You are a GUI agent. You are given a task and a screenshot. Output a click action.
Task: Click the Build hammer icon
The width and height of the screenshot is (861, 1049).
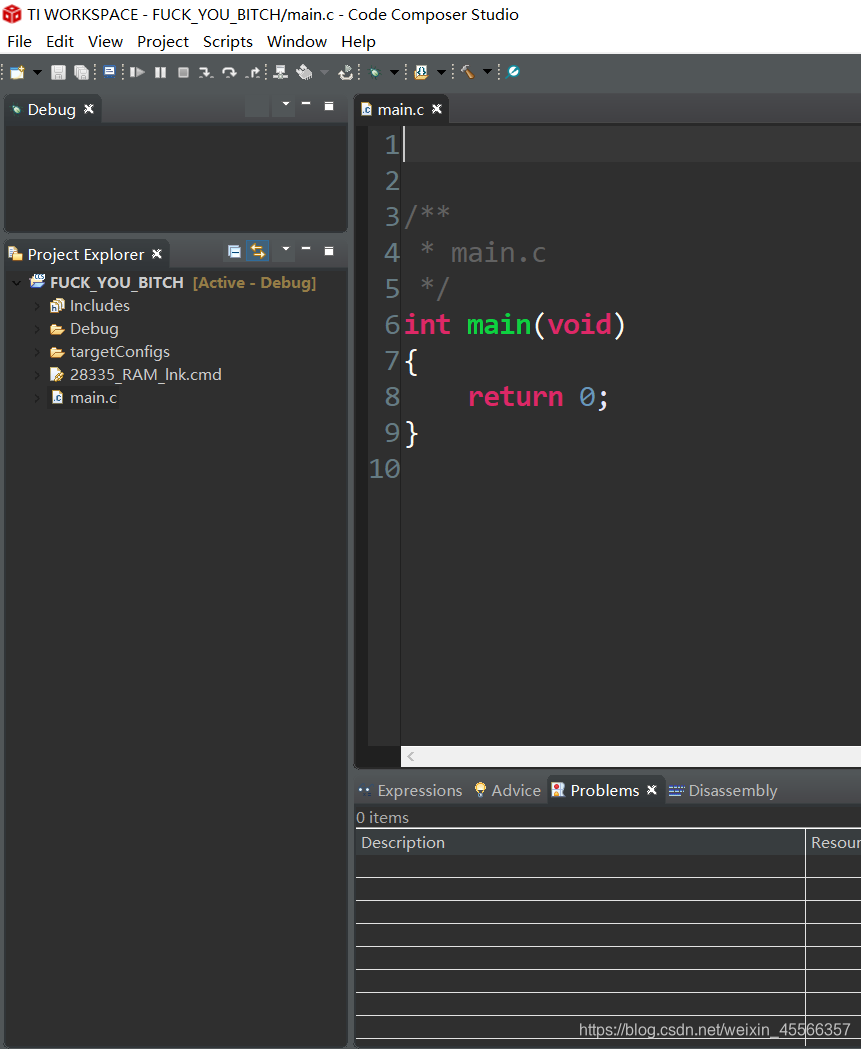[x=468, y=72]
